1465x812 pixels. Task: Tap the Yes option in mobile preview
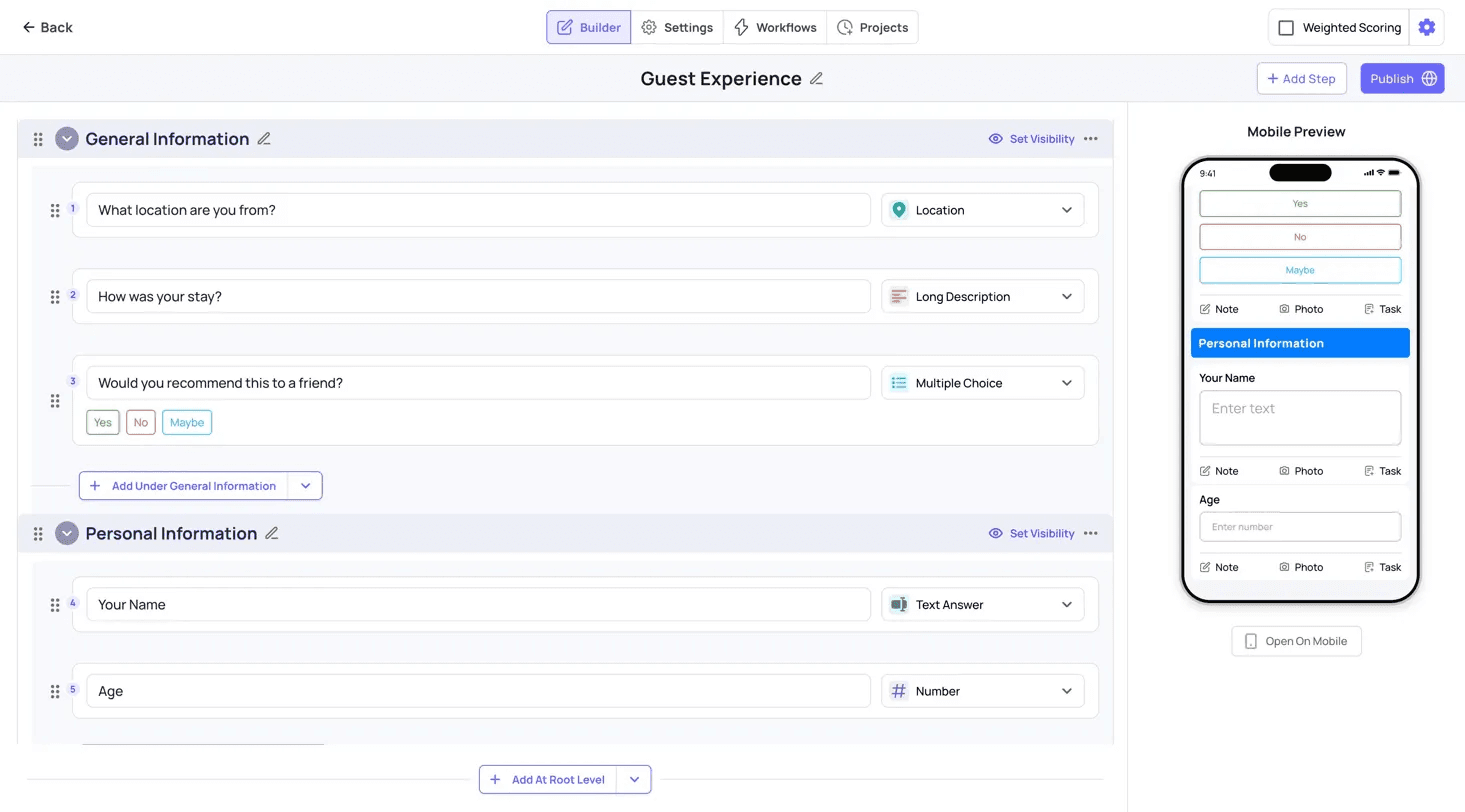coord(1300,203)
